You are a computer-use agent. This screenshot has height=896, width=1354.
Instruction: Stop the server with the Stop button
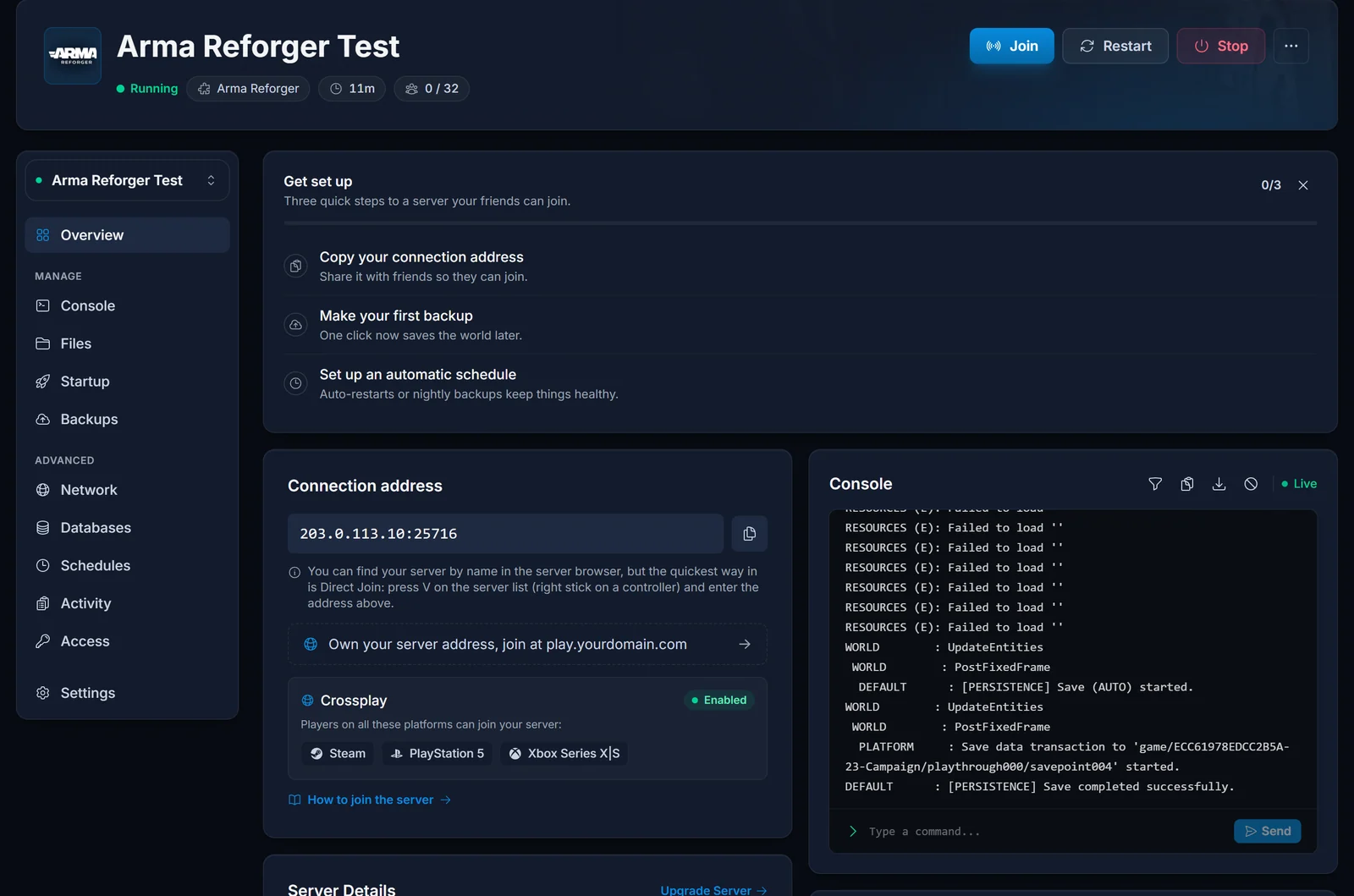tap(1220, 46)
